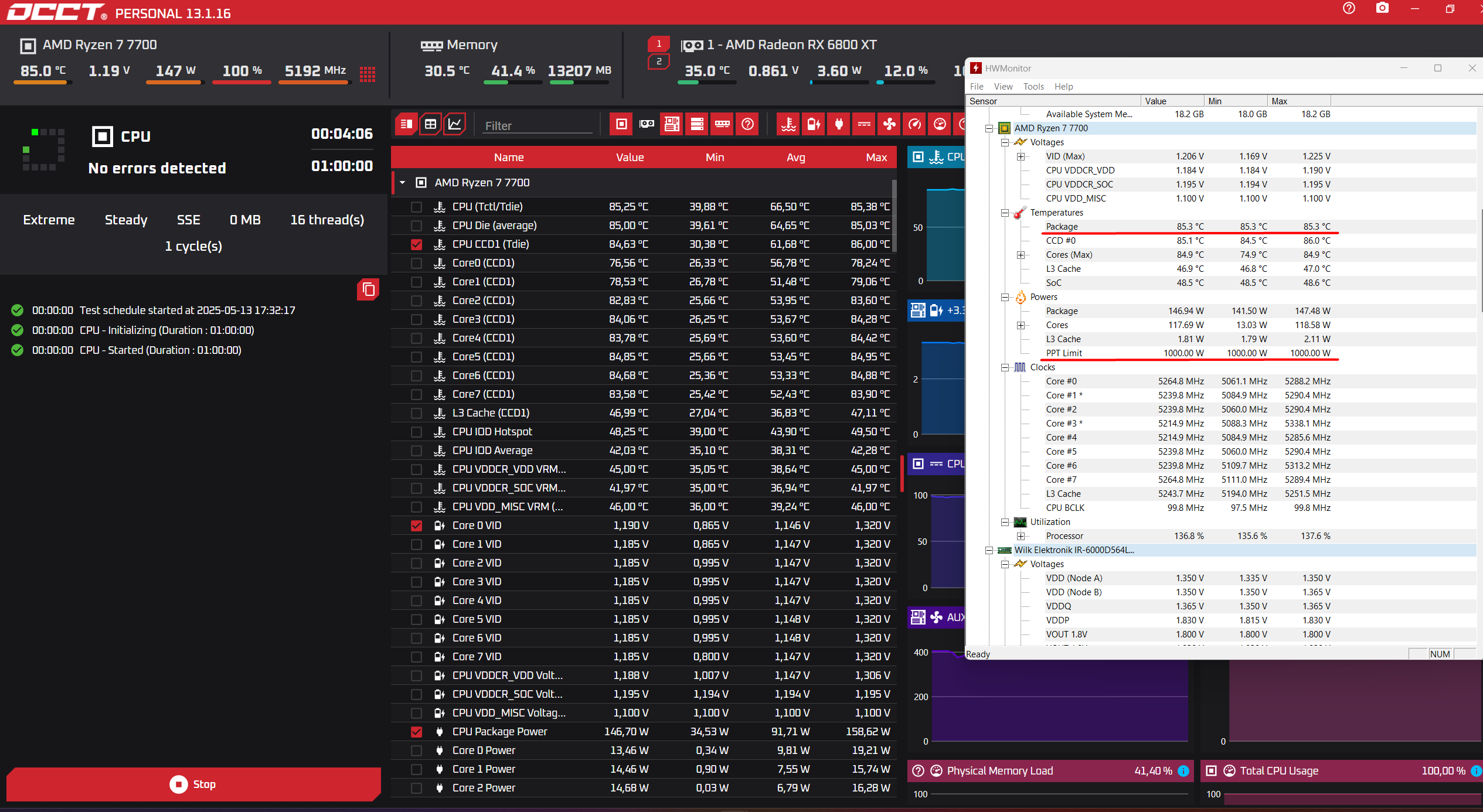
Task: Expand VID (Max) in HWMonitor
Action: tap(1021, 156)
